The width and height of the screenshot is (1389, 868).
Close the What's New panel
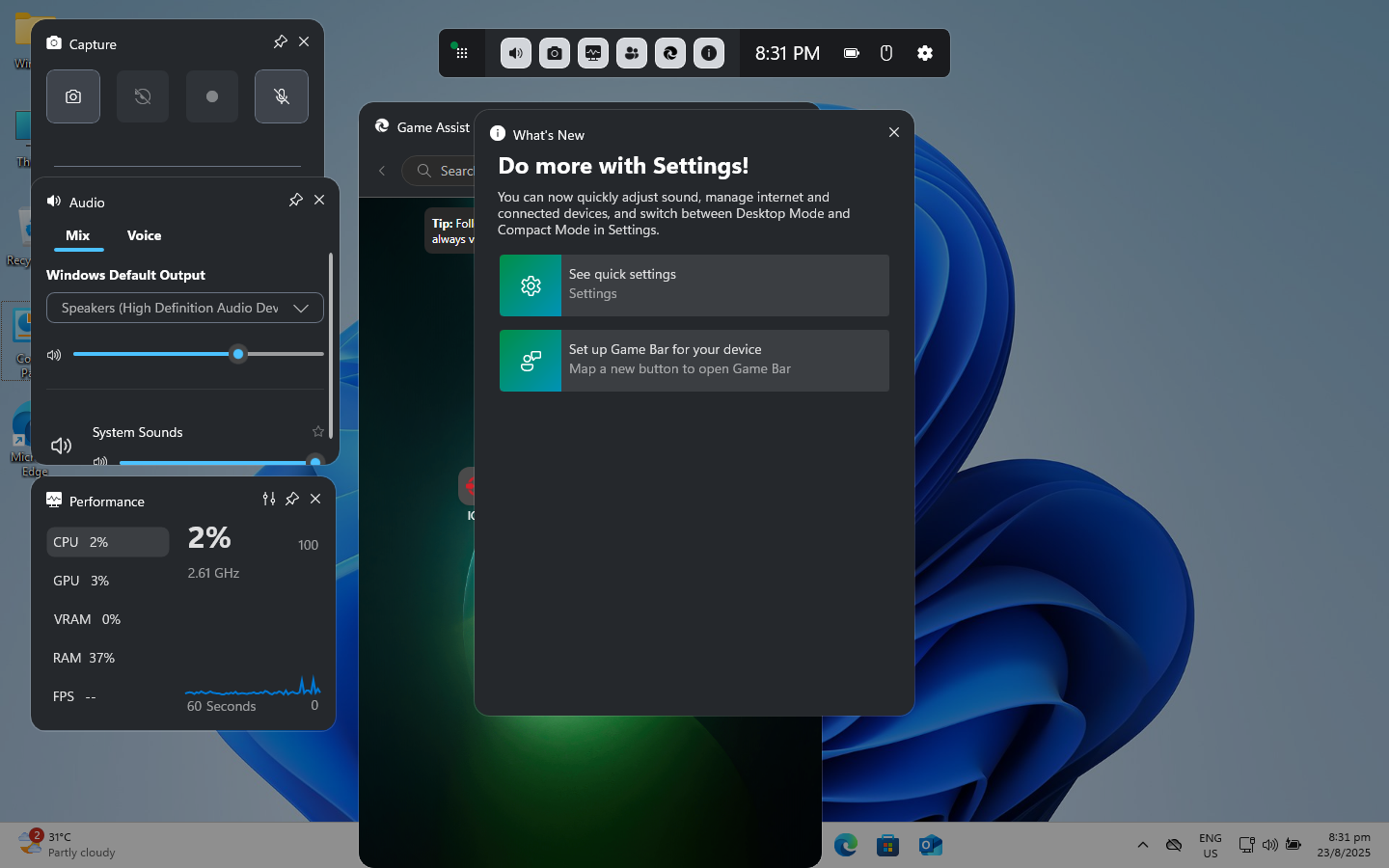pyautogui.click(x=894, y=132)
